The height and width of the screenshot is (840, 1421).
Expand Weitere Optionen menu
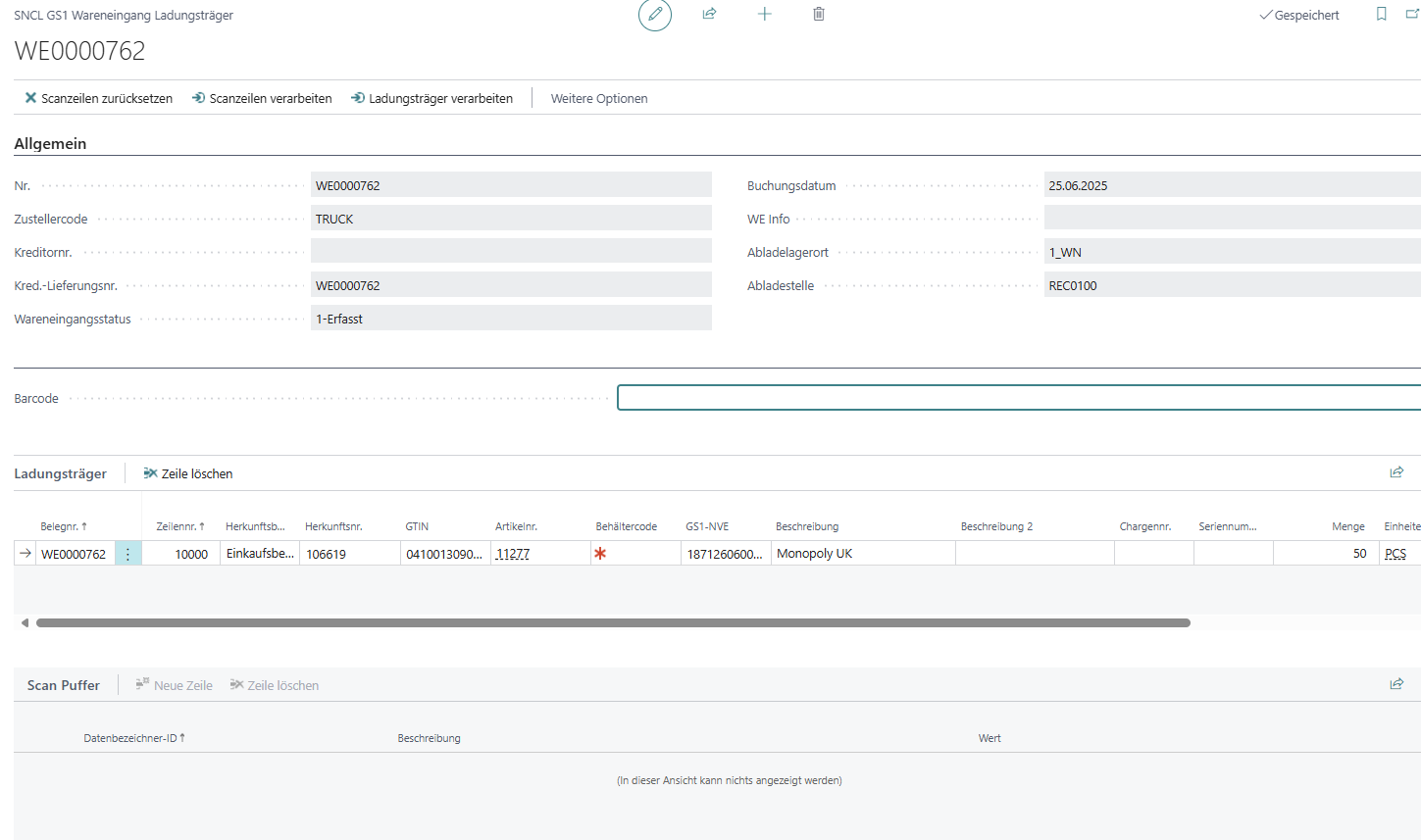pyautogui.click(x=598, y=98)
